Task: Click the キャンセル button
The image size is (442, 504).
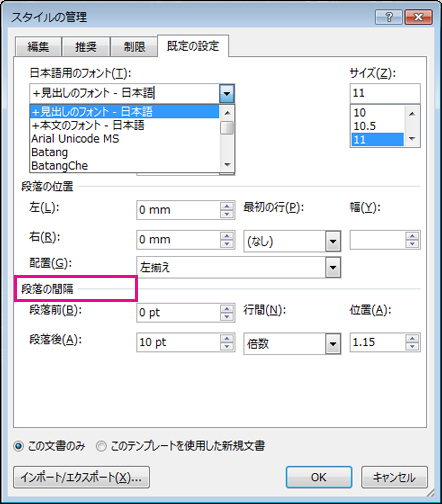Action: (394, 477)
